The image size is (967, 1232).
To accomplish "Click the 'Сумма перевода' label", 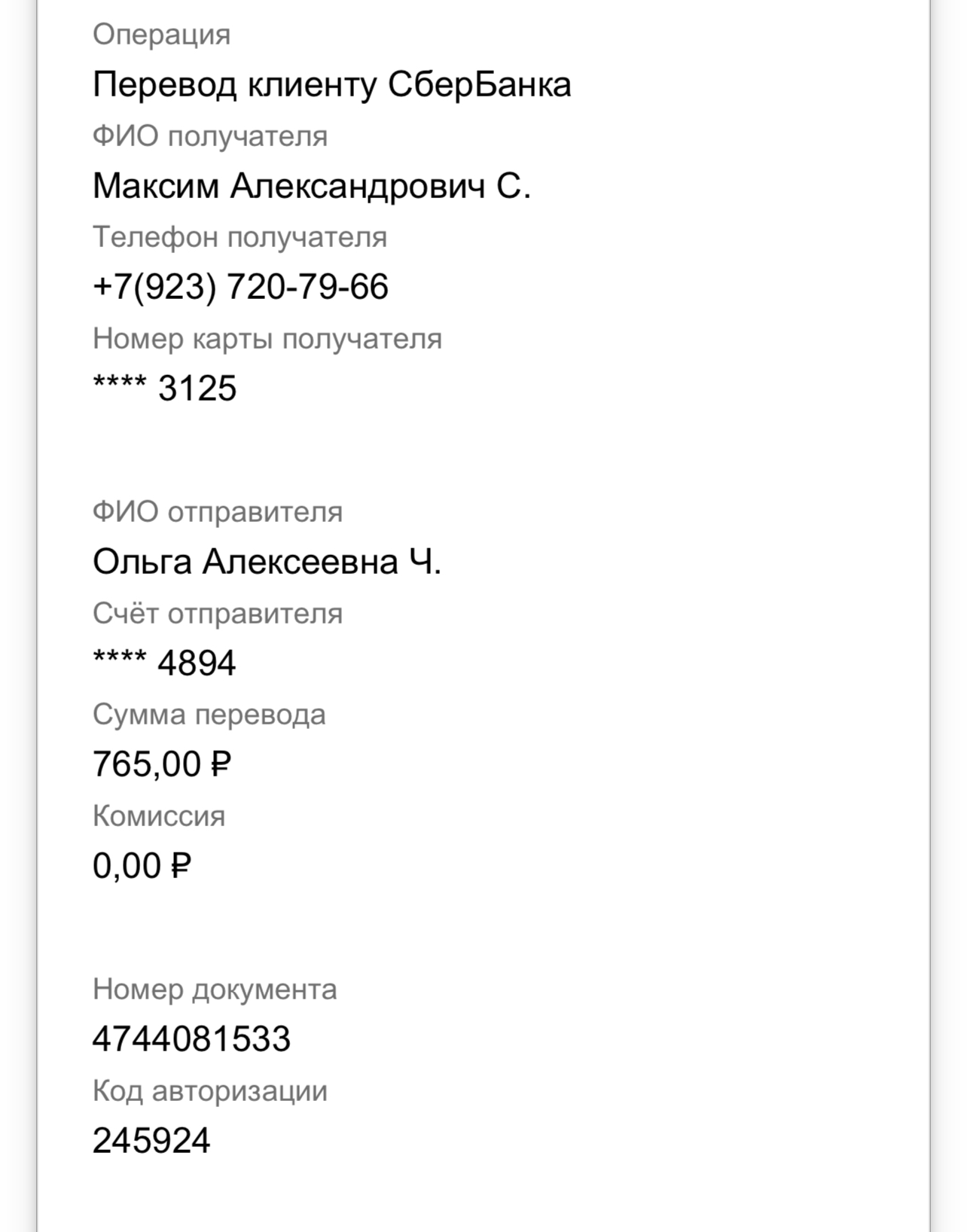I will tap(209, 715).
